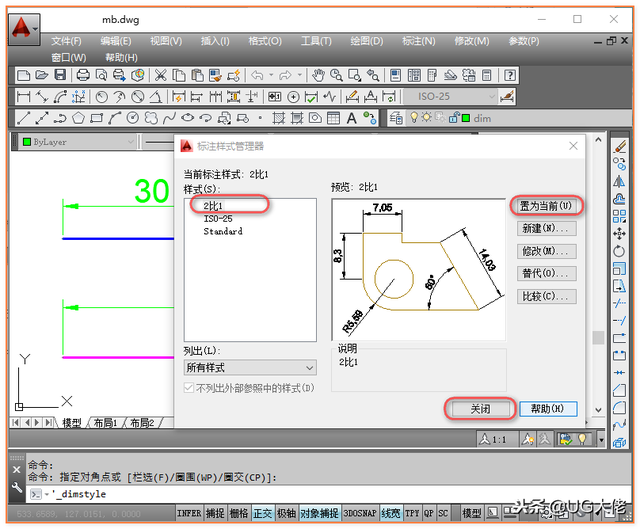640x529 pixels.
Task: Open the ByLayer color dropdown
Action: click(x=78, y=142)
